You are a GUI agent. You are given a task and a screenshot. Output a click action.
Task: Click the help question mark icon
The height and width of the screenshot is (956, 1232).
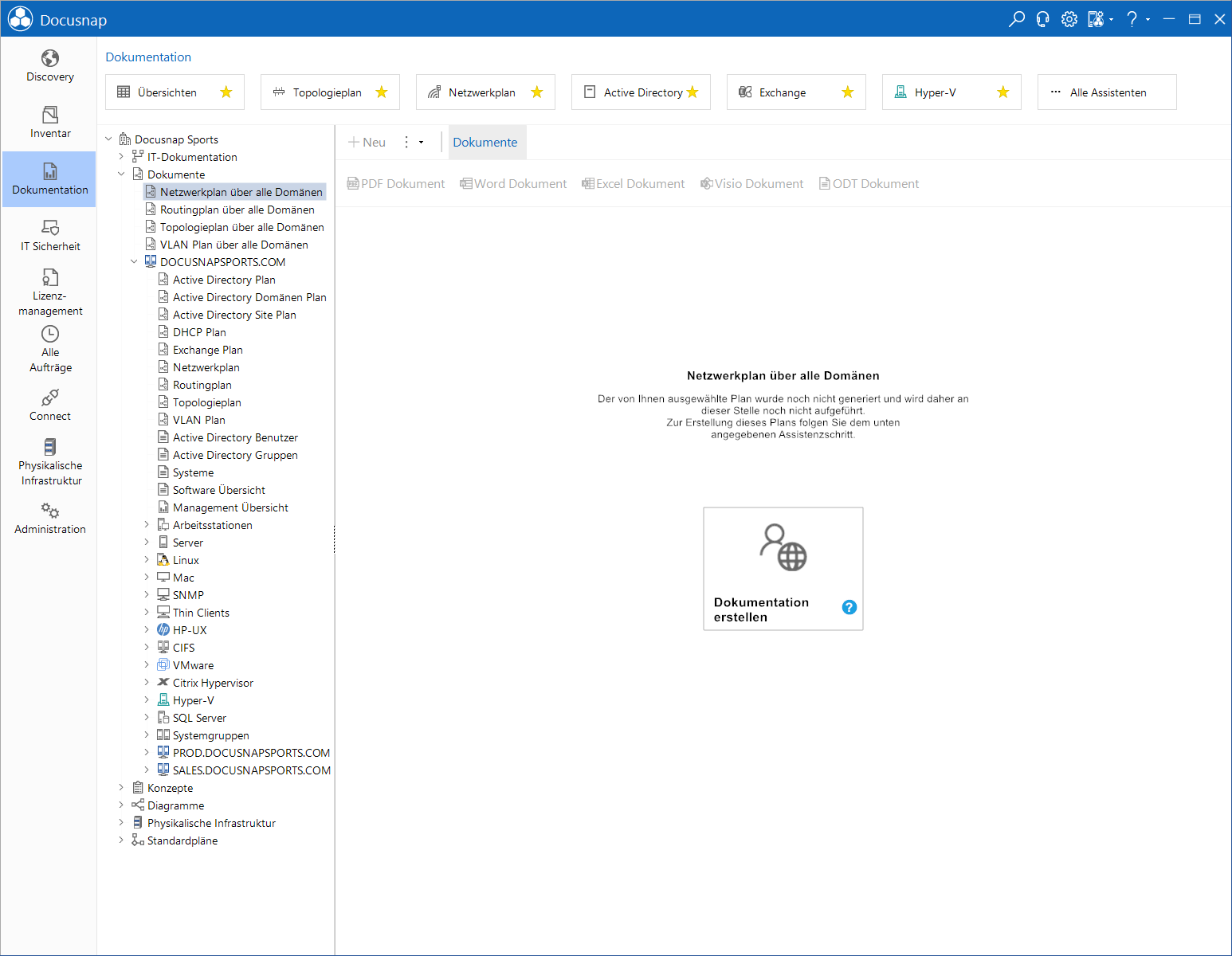click(1132, 19)
